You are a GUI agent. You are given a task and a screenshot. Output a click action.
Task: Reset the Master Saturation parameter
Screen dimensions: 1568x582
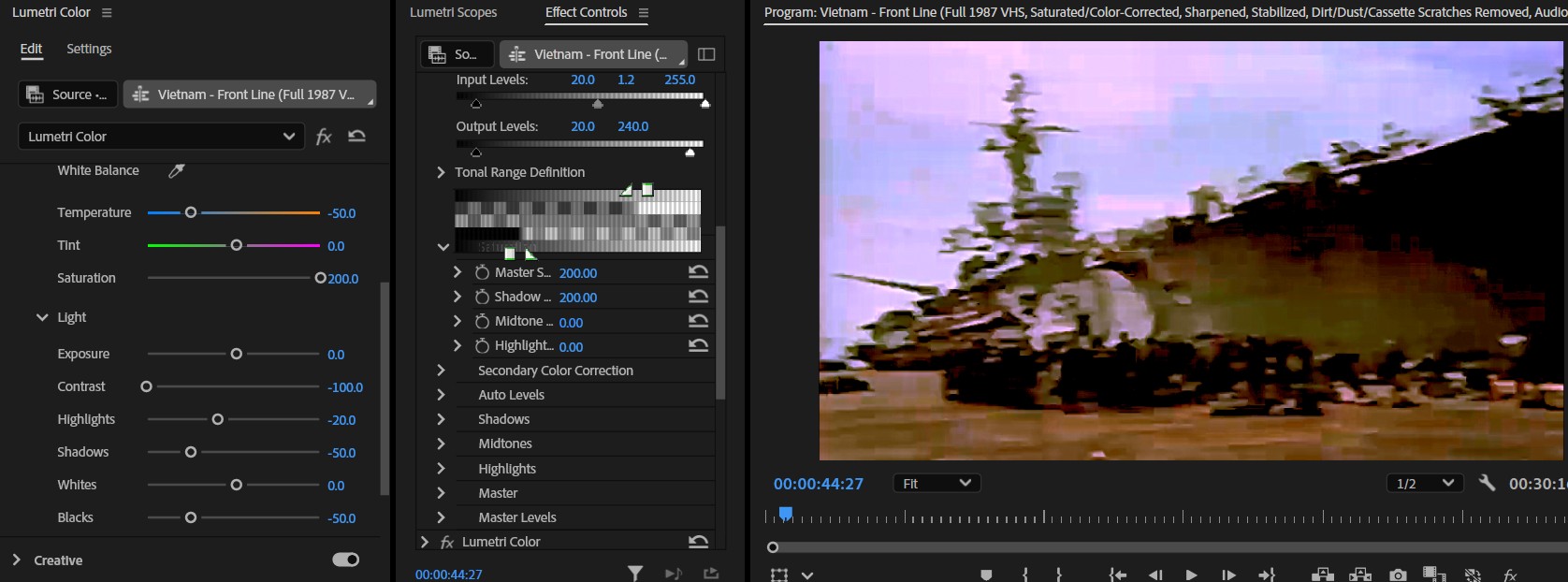[x=698, y=272]
